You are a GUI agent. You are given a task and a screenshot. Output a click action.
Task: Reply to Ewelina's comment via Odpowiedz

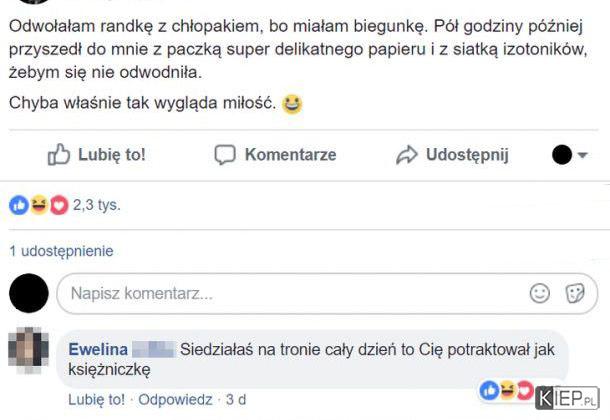coord(175,399)
